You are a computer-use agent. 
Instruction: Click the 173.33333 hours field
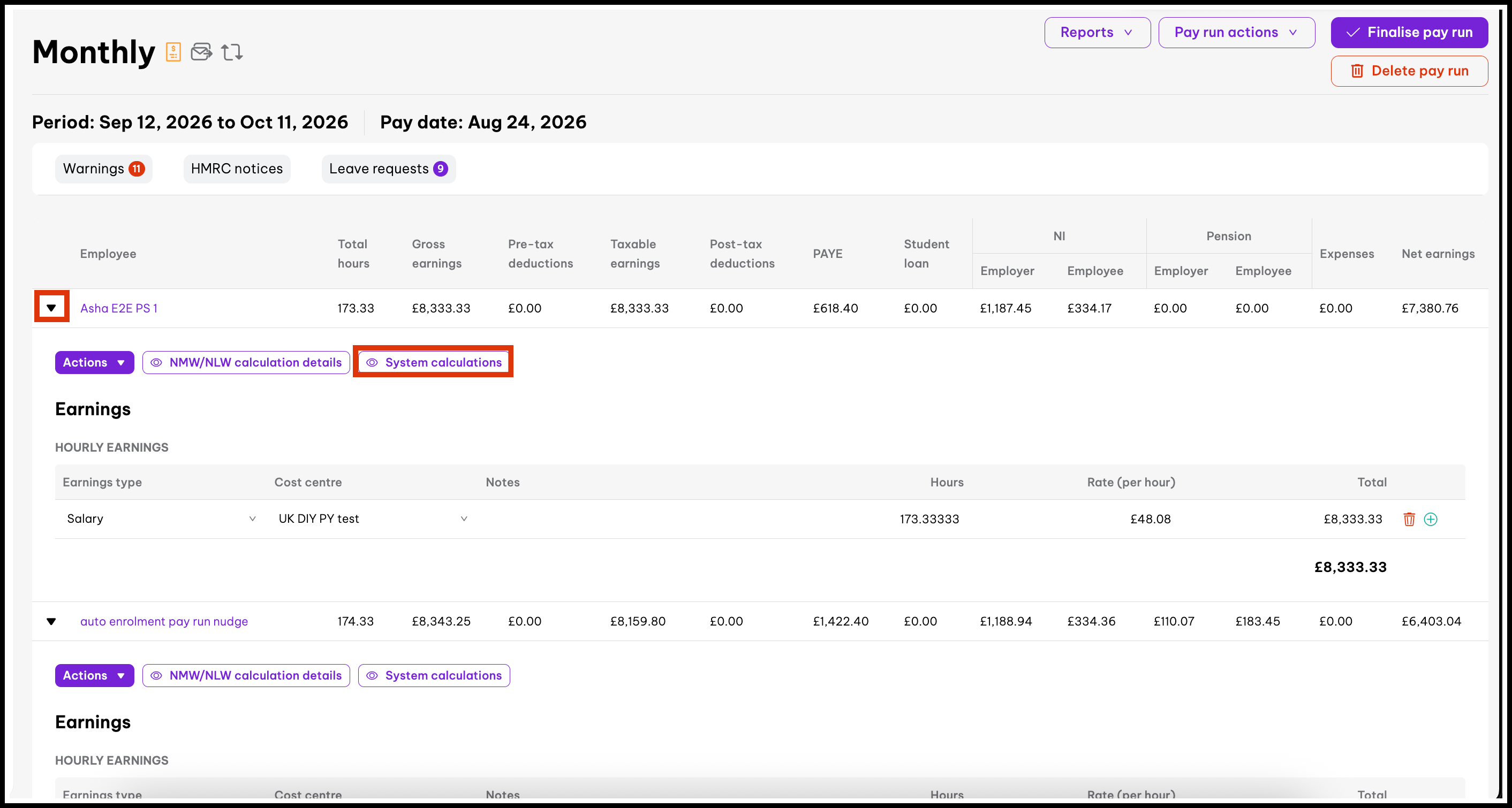coord(929,519)
